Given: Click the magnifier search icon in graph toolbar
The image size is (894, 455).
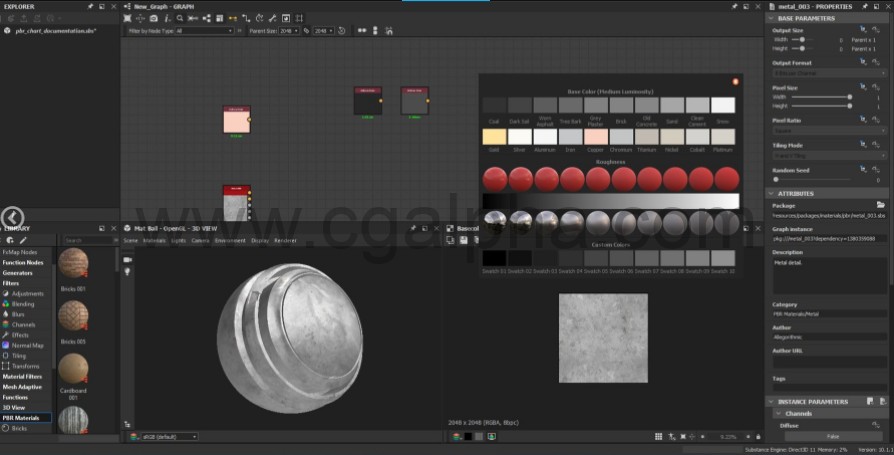Looking at the screenshot, I should click(x=180, y=18).
